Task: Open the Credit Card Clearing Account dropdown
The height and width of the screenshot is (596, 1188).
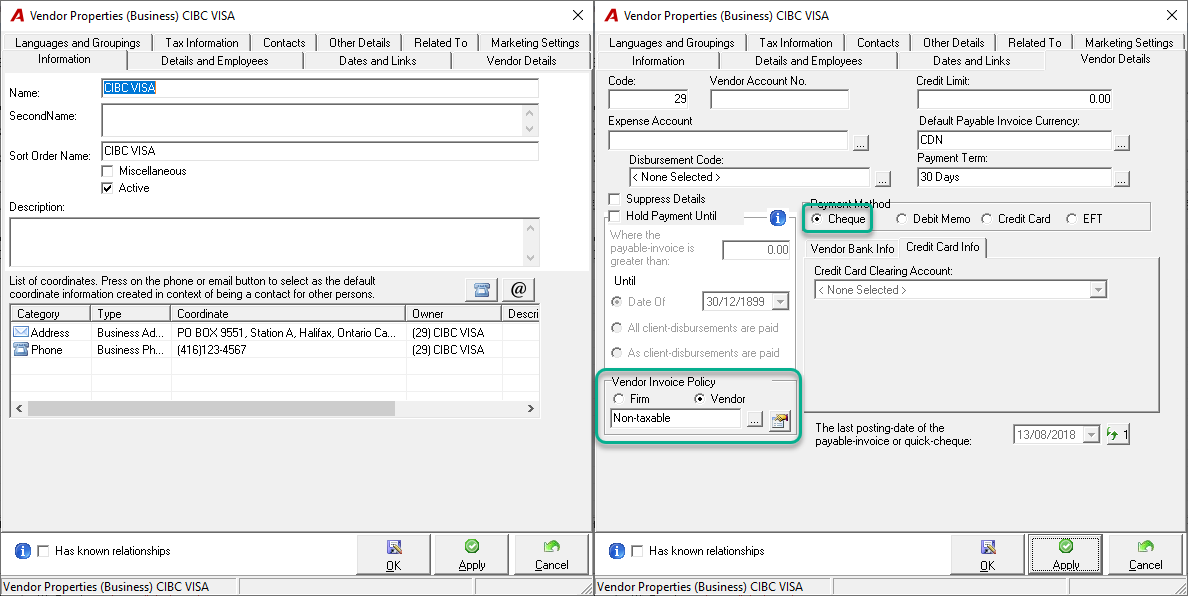Action: pos(1098,289)
